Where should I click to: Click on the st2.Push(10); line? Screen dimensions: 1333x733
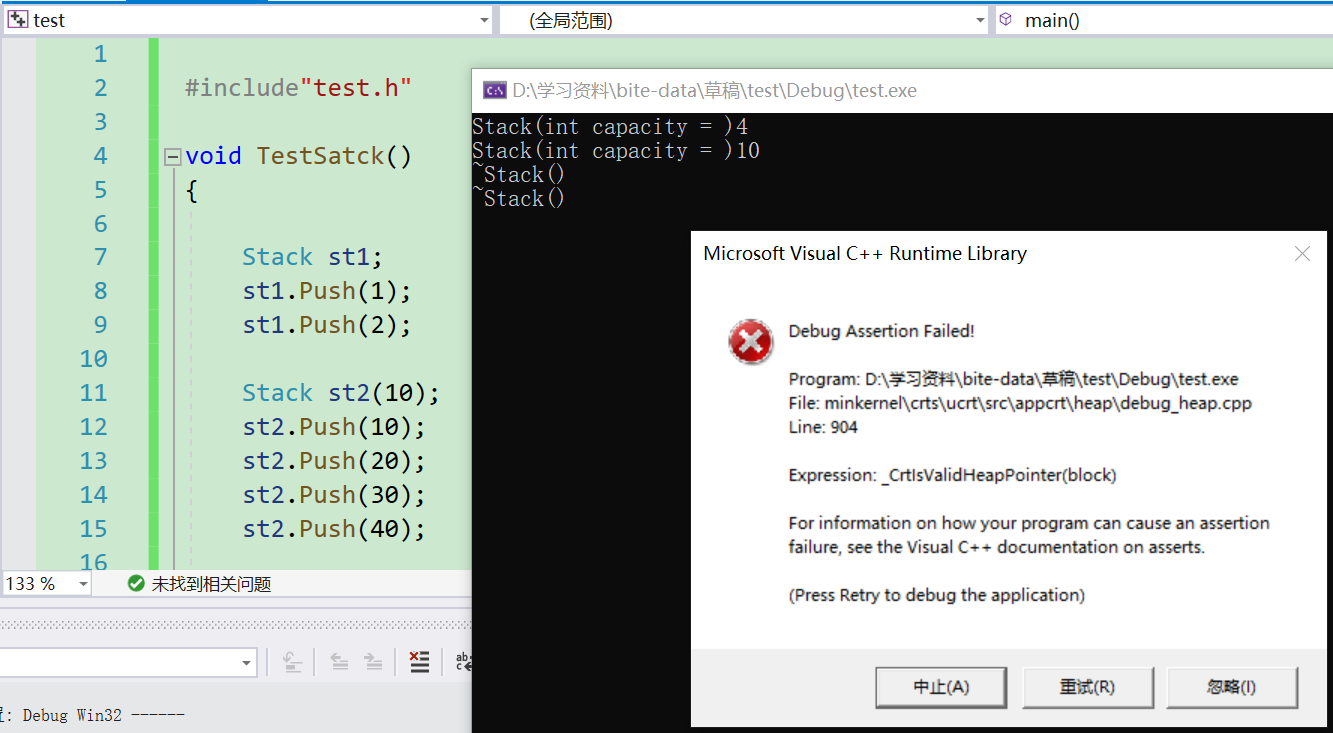click(334, 427)
